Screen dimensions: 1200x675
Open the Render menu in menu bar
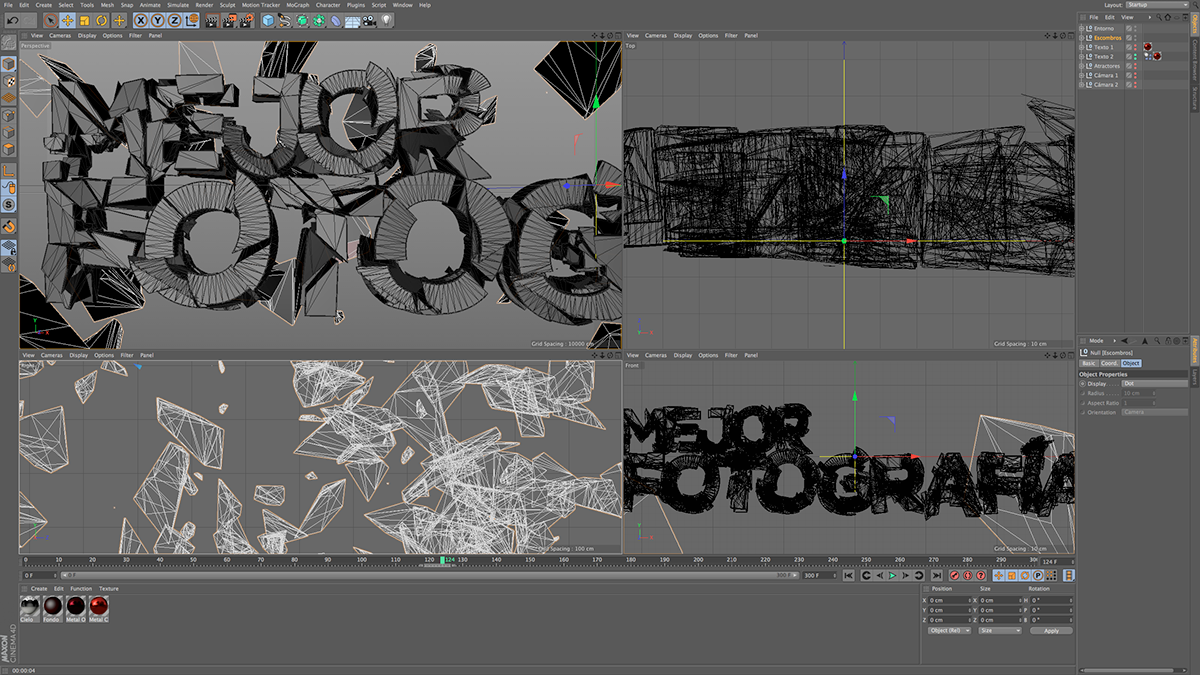[204, 5]
